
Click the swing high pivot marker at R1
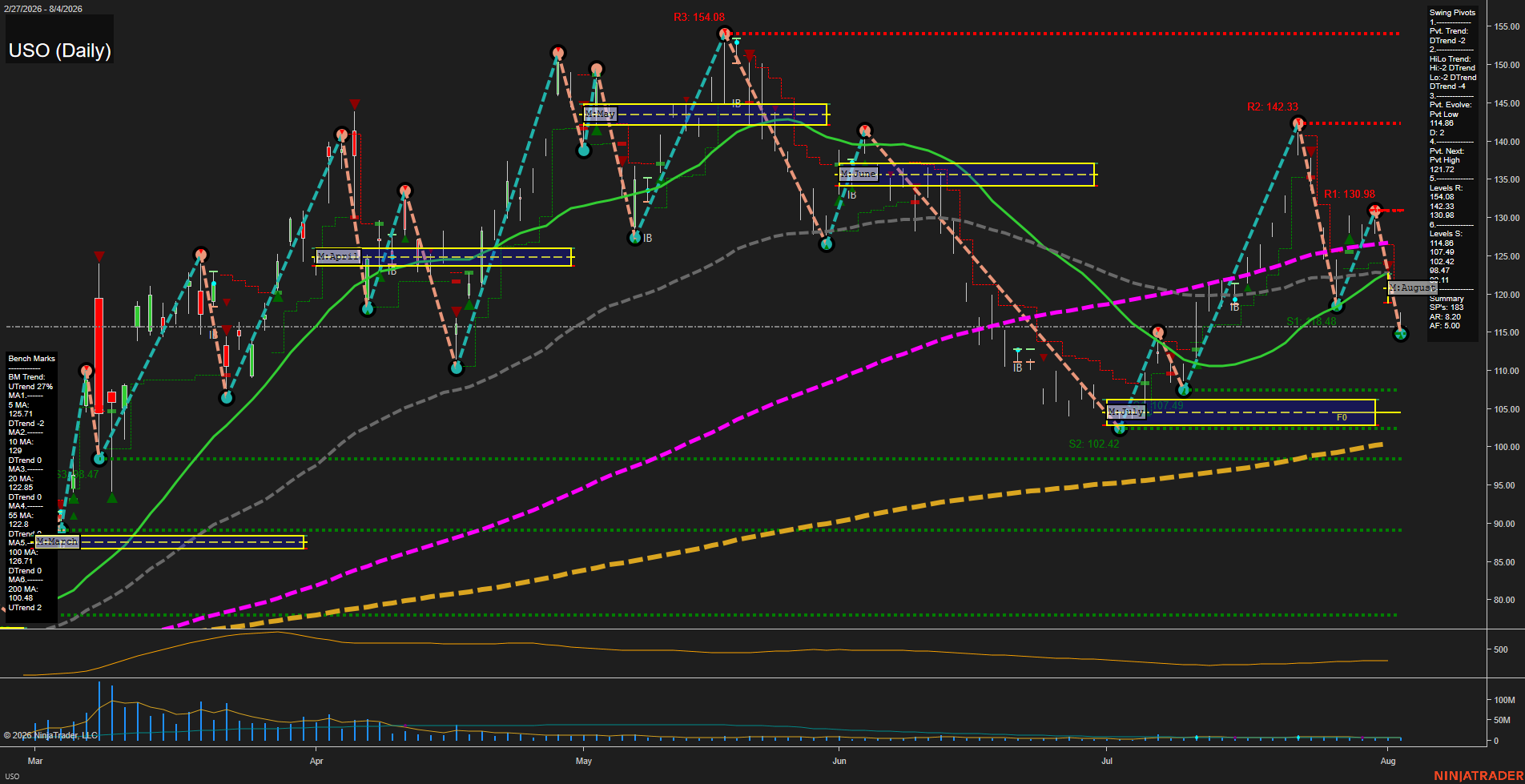point(1375,211)
